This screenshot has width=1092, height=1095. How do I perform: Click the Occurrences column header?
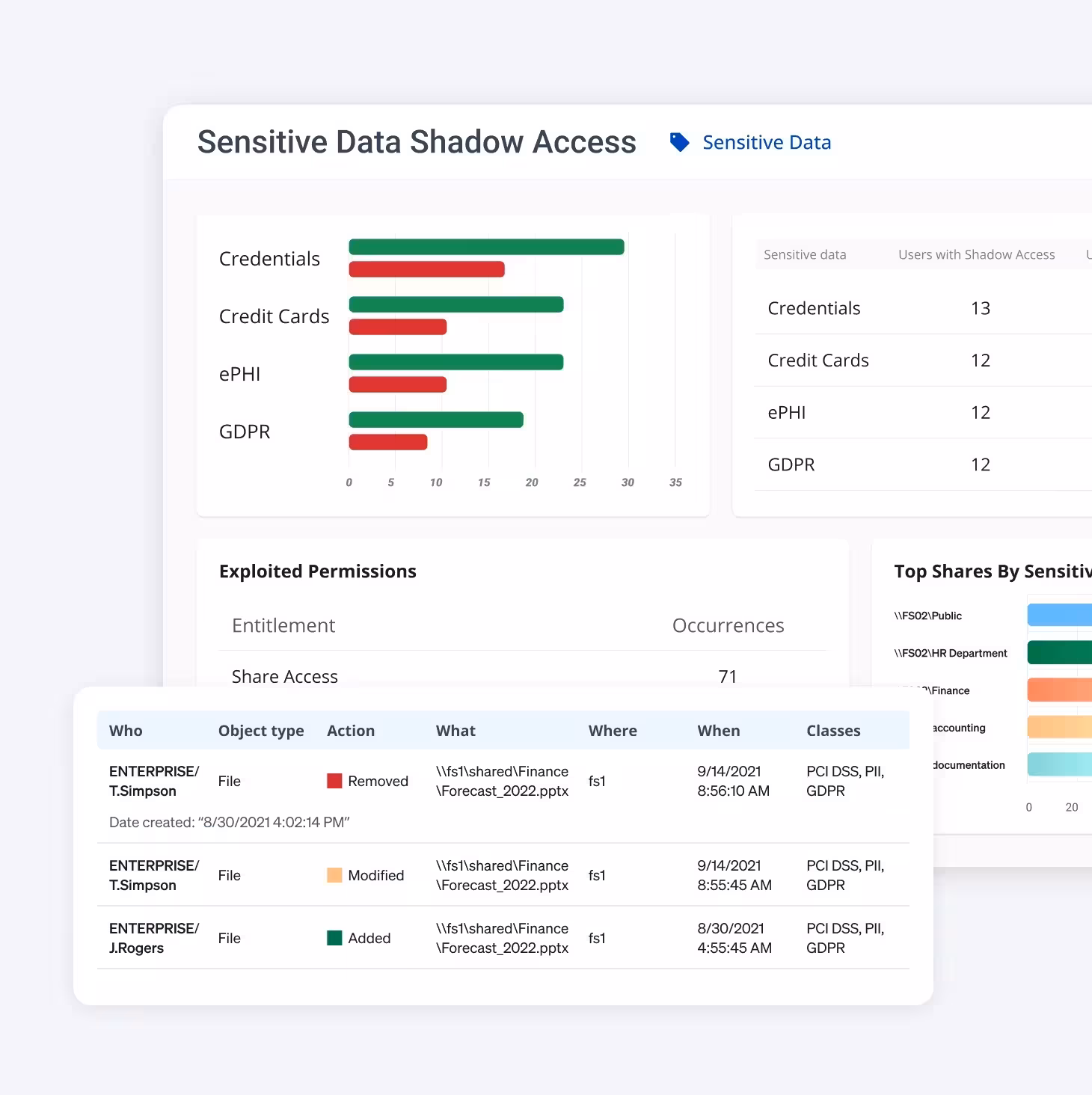click(728, 625)
